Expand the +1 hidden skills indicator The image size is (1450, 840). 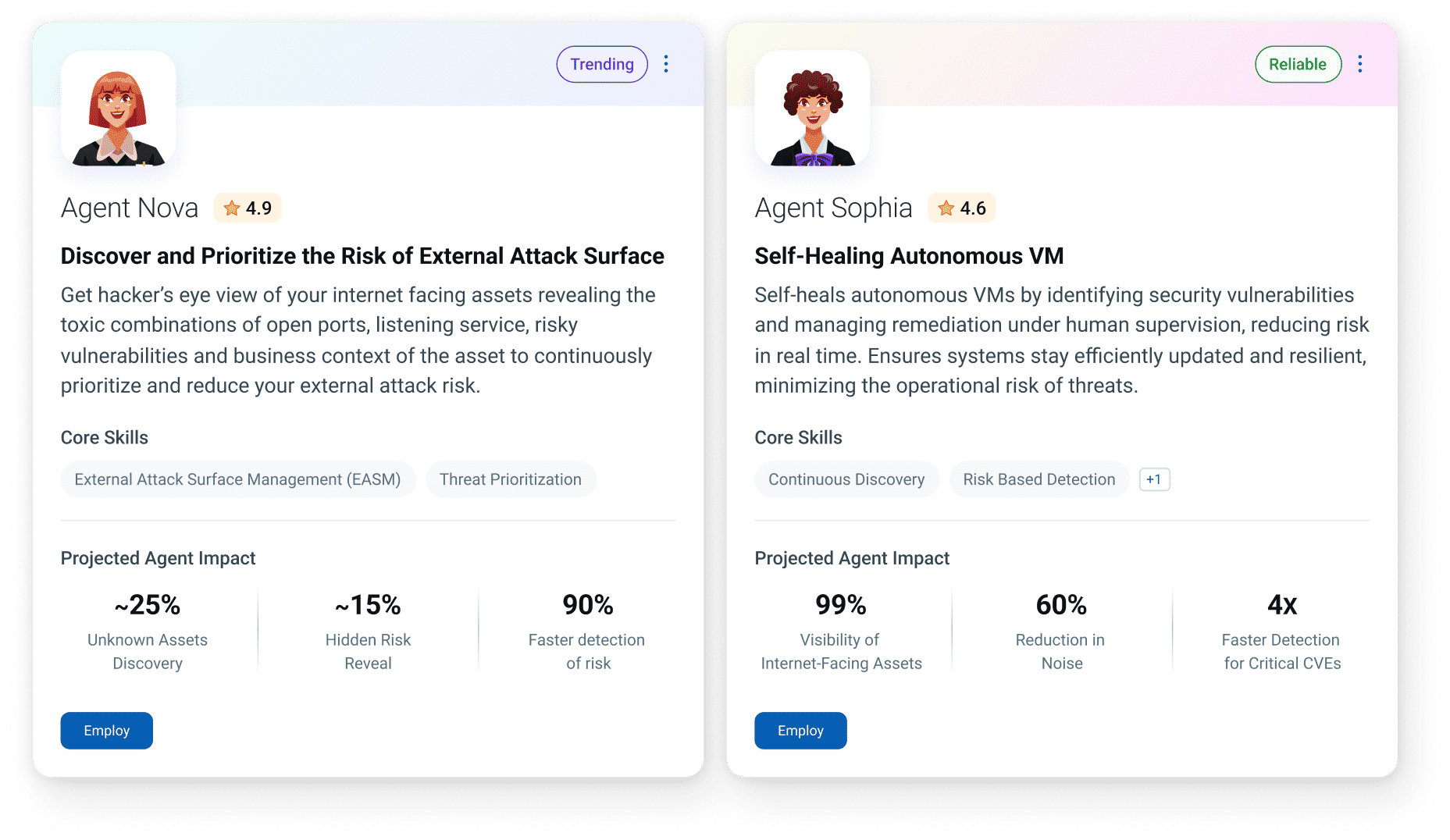(1154, 479)
